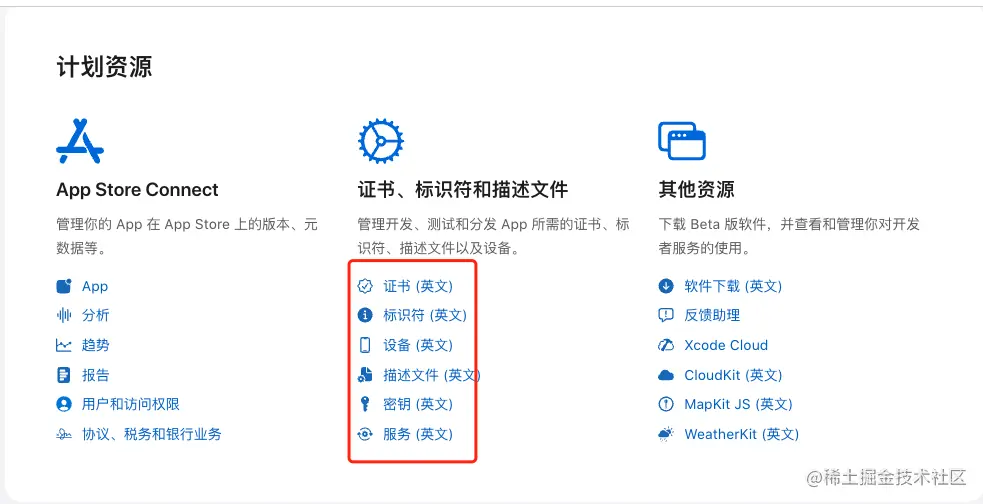Viewport: 983px width, 504px height.
Task: Click the App Store Connect heading
Action: 137,189
